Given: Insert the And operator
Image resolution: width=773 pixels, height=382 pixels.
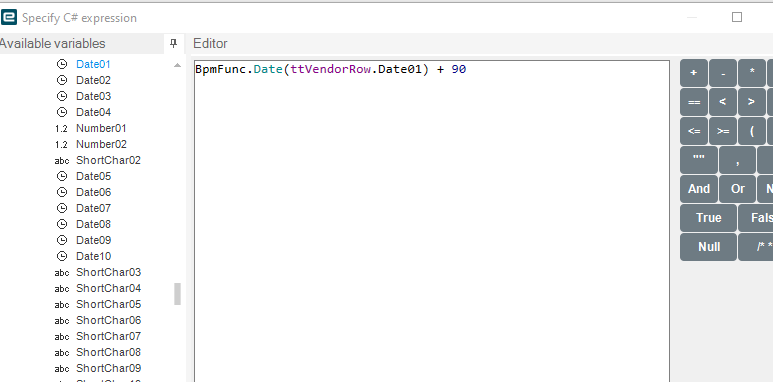Looking at the screenshot, I should click(x=699, y=189).
